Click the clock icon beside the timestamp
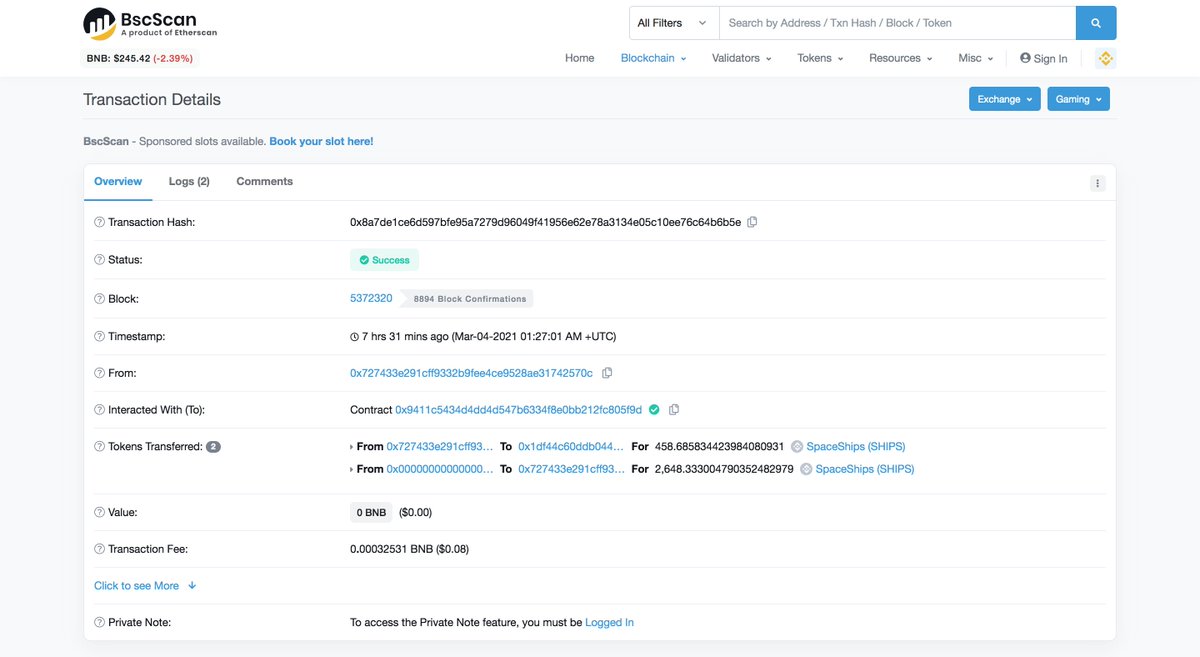 [x=354, y=337]
